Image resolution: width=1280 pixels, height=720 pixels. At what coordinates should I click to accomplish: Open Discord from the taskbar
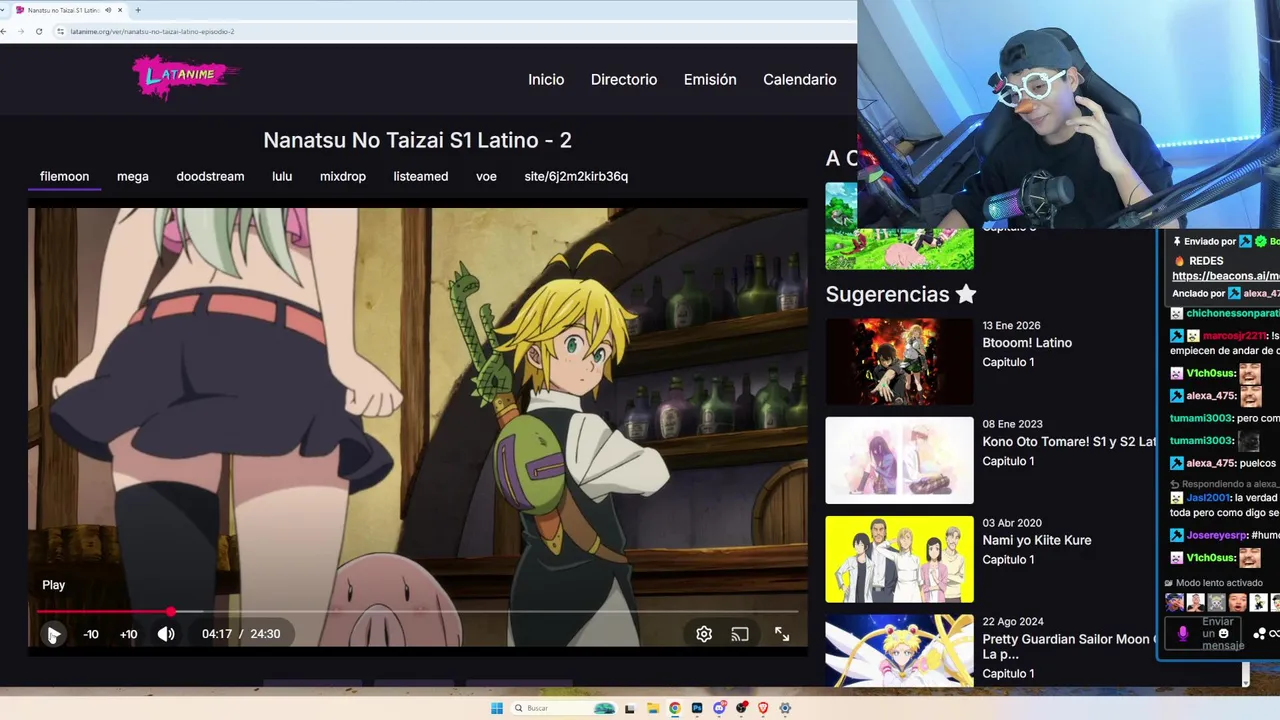719,708
